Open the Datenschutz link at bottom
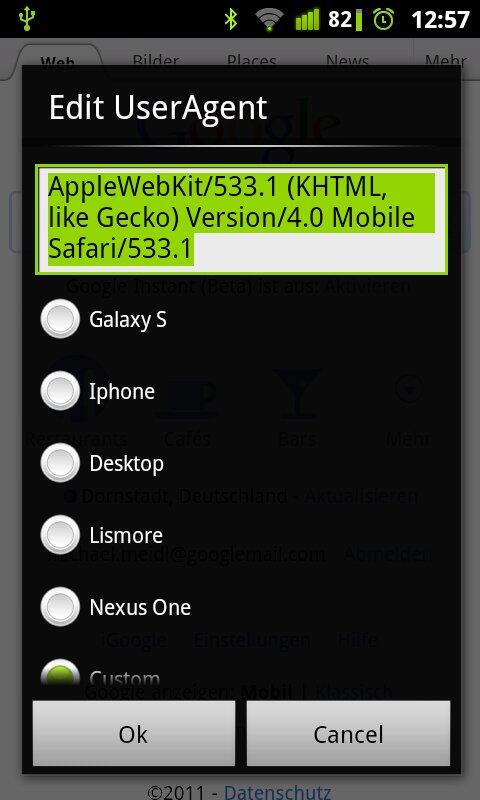480x800 pixels. 277,792
